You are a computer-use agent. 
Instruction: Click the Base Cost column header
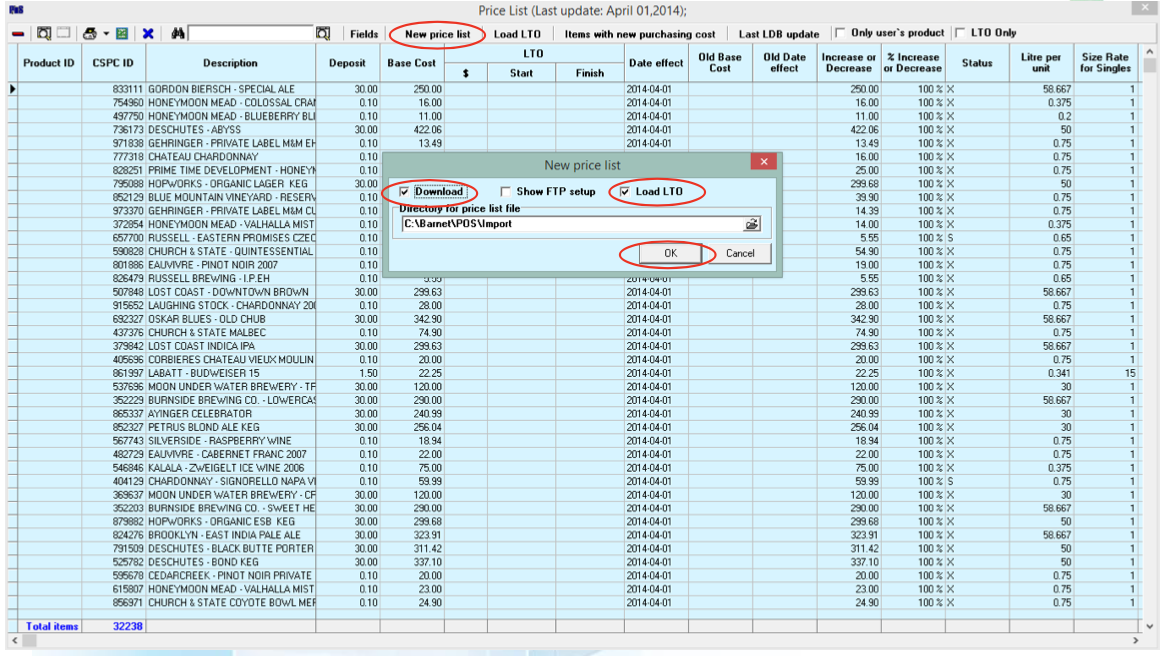411,63
